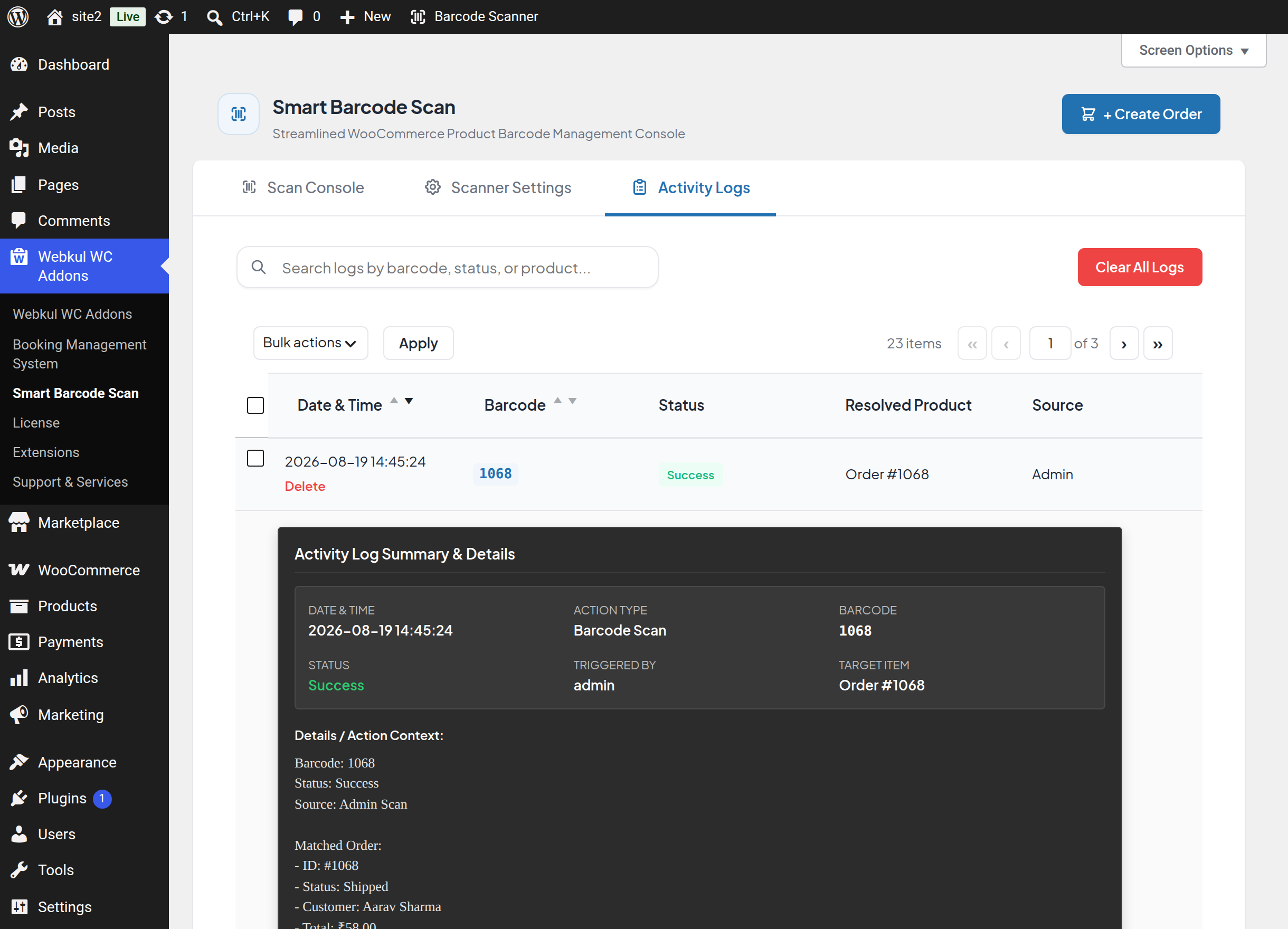The width and height of the screenshot is (1288, 929).
Task: Click the search magnifier in logs search box
Action: click(x=259, y=267)
